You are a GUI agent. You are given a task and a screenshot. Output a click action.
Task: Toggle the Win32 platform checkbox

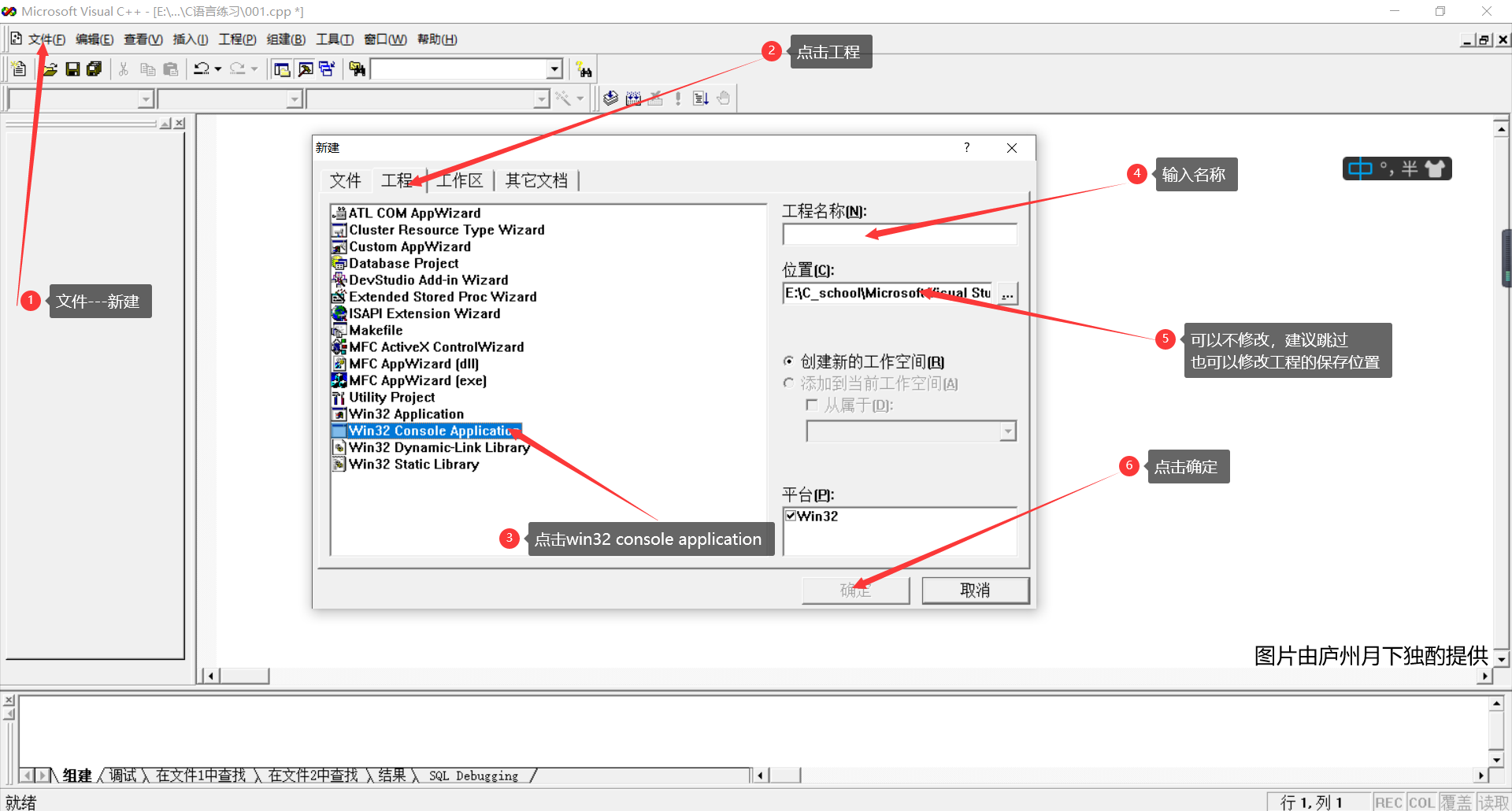coord(791,516)
